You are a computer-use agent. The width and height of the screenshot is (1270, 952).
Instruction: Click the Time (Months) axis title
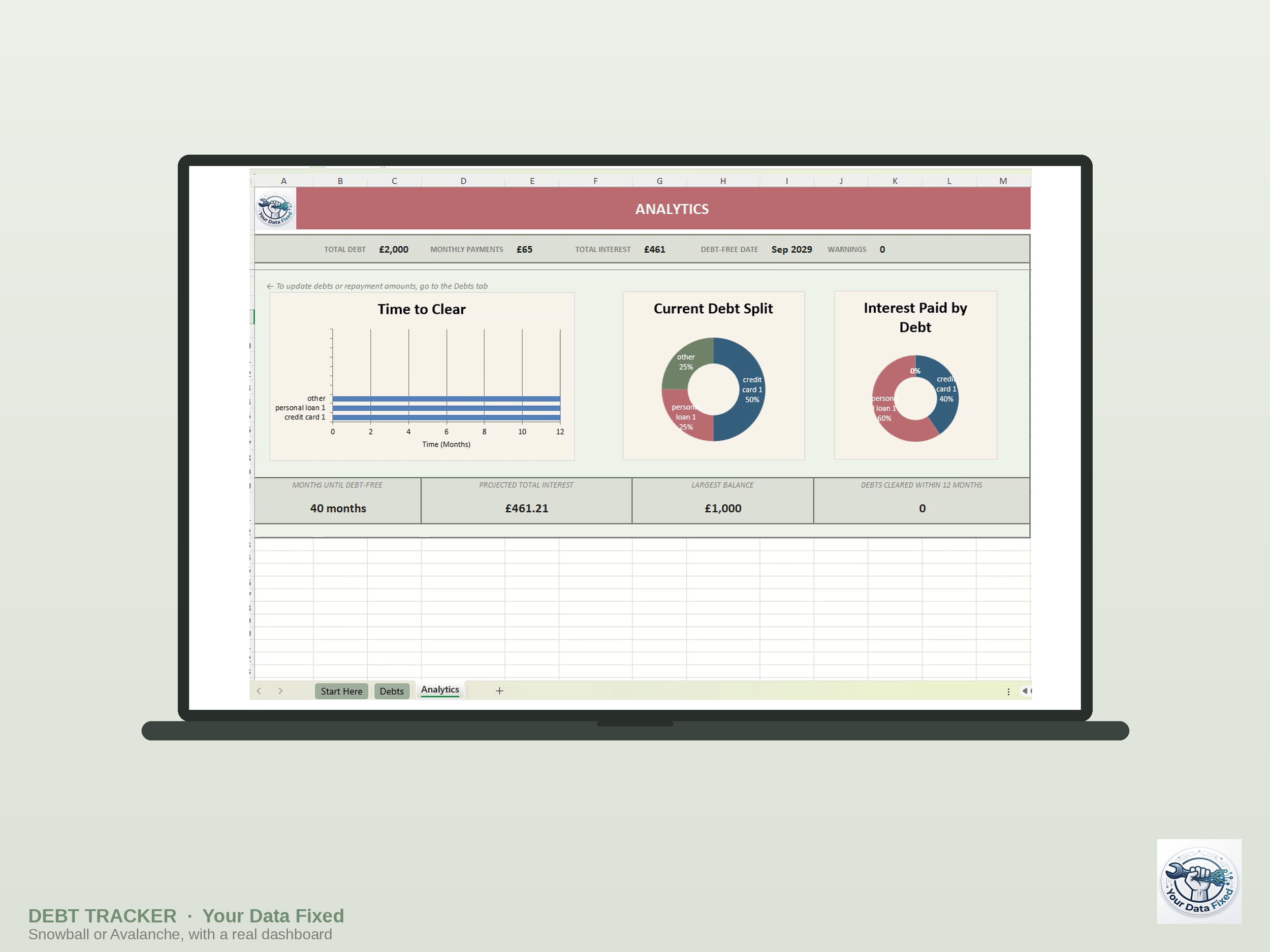(446, 444)
